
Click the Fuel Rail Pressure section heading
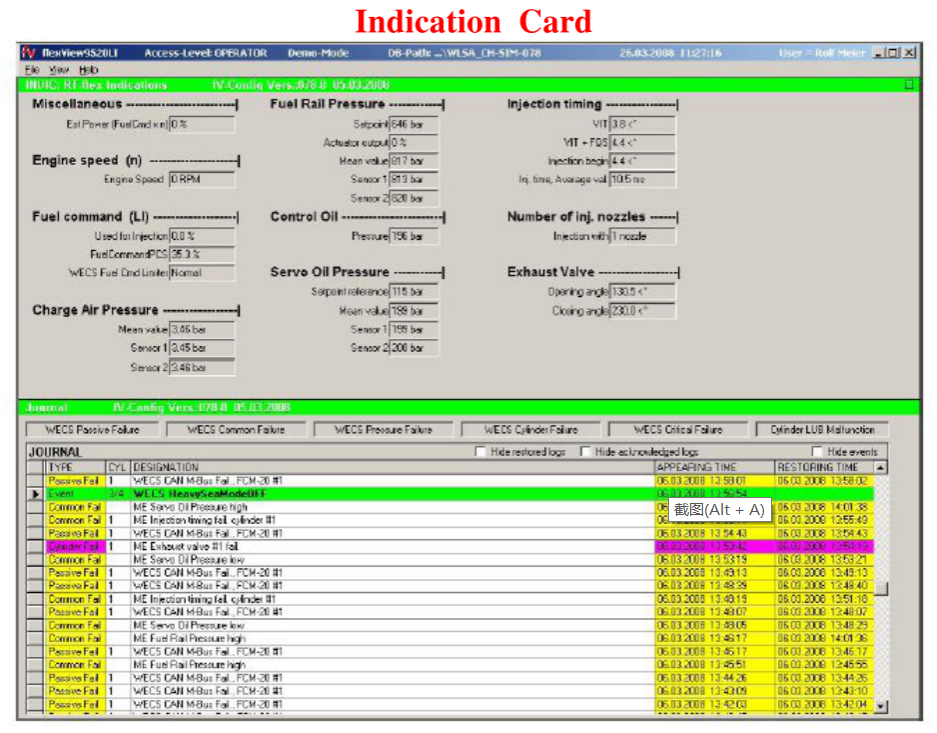pyautogui.click(x=327, y=104)
